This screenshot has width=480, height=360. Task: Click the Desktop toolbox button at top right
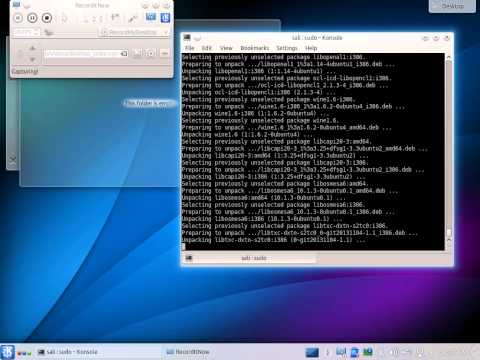click(452, 6)
